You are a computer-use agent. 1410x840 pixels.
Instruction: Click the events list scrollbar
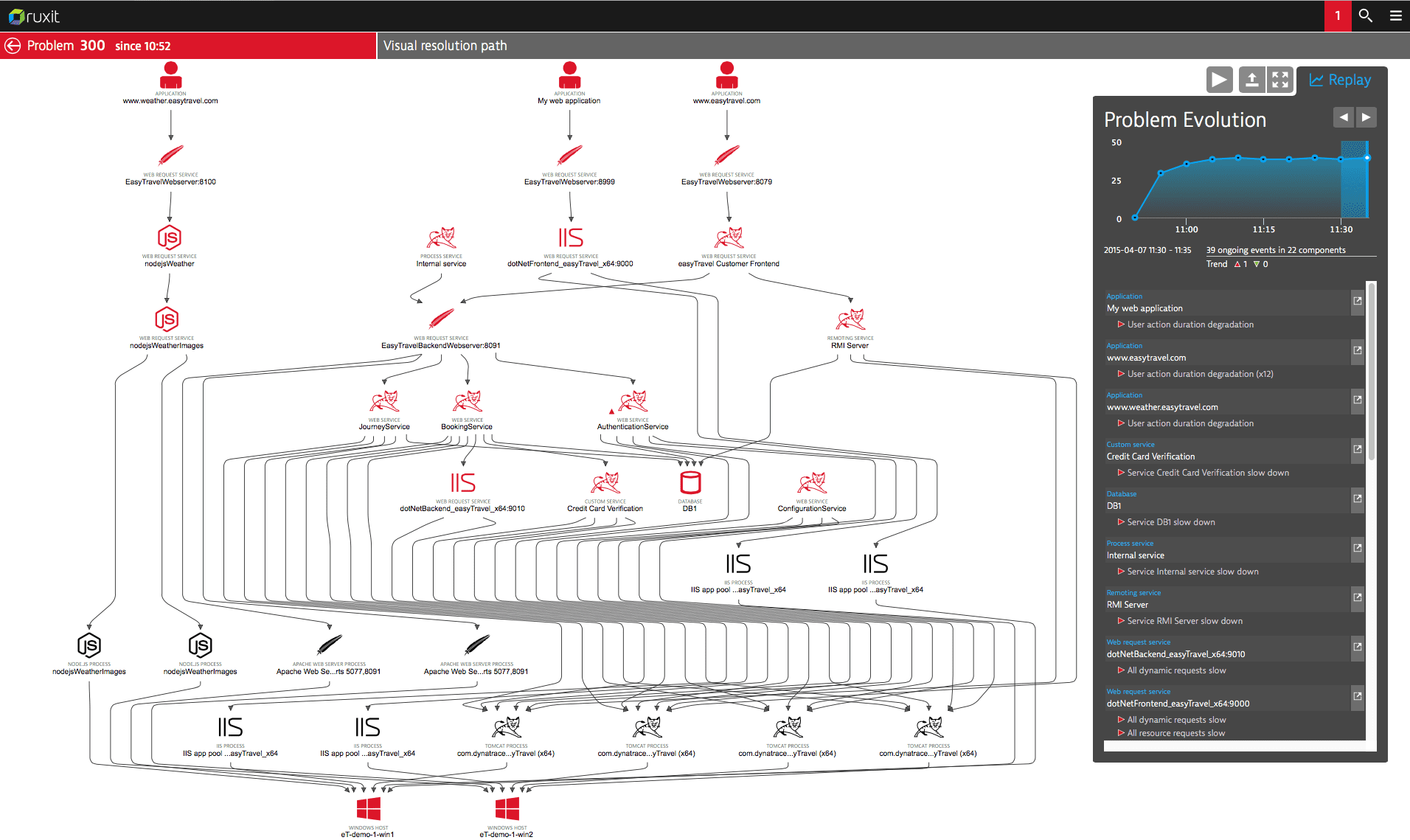pos(1371,371)
